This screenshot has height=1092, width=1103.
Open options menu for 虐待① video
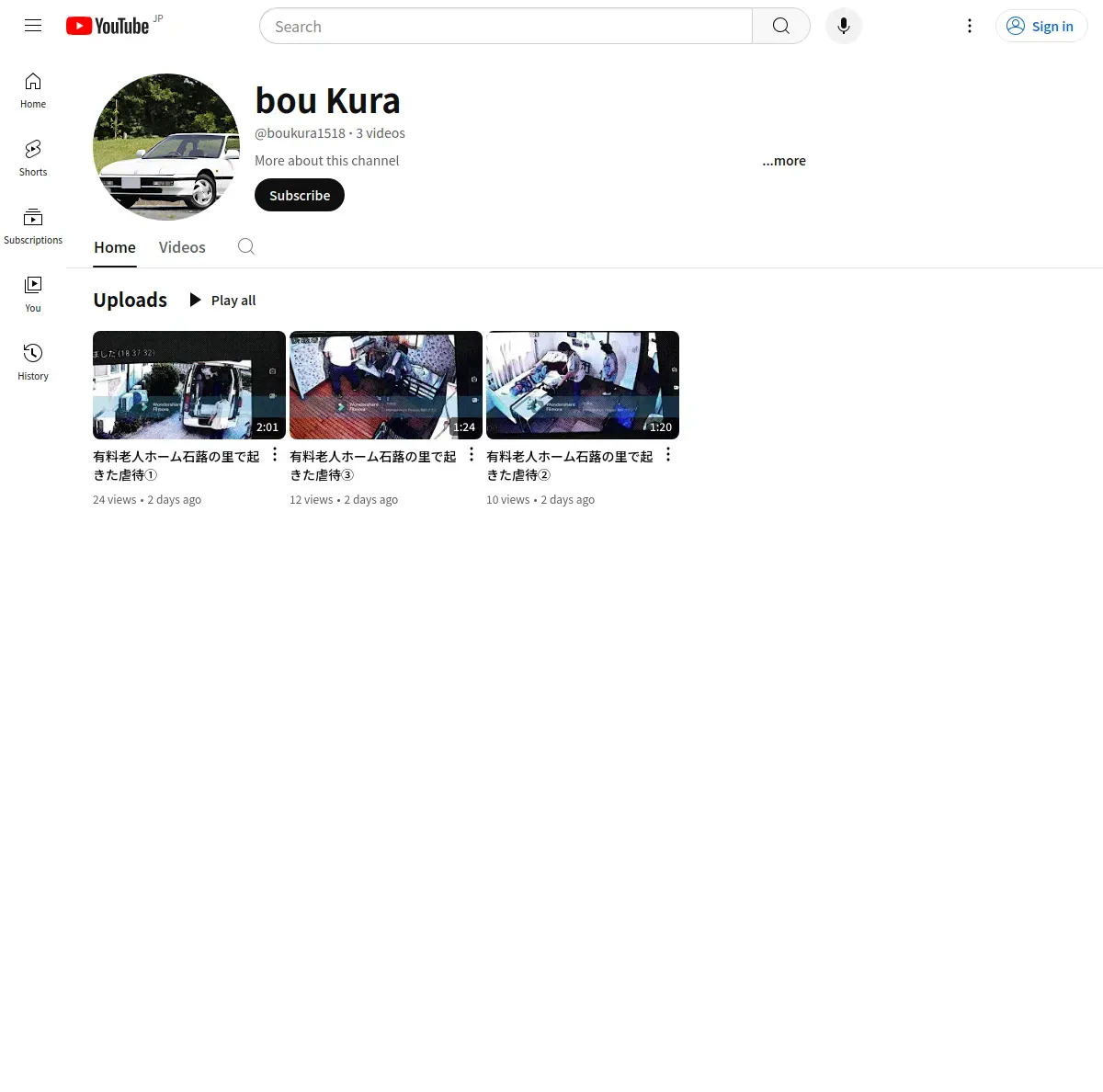(x=275, y=455)
